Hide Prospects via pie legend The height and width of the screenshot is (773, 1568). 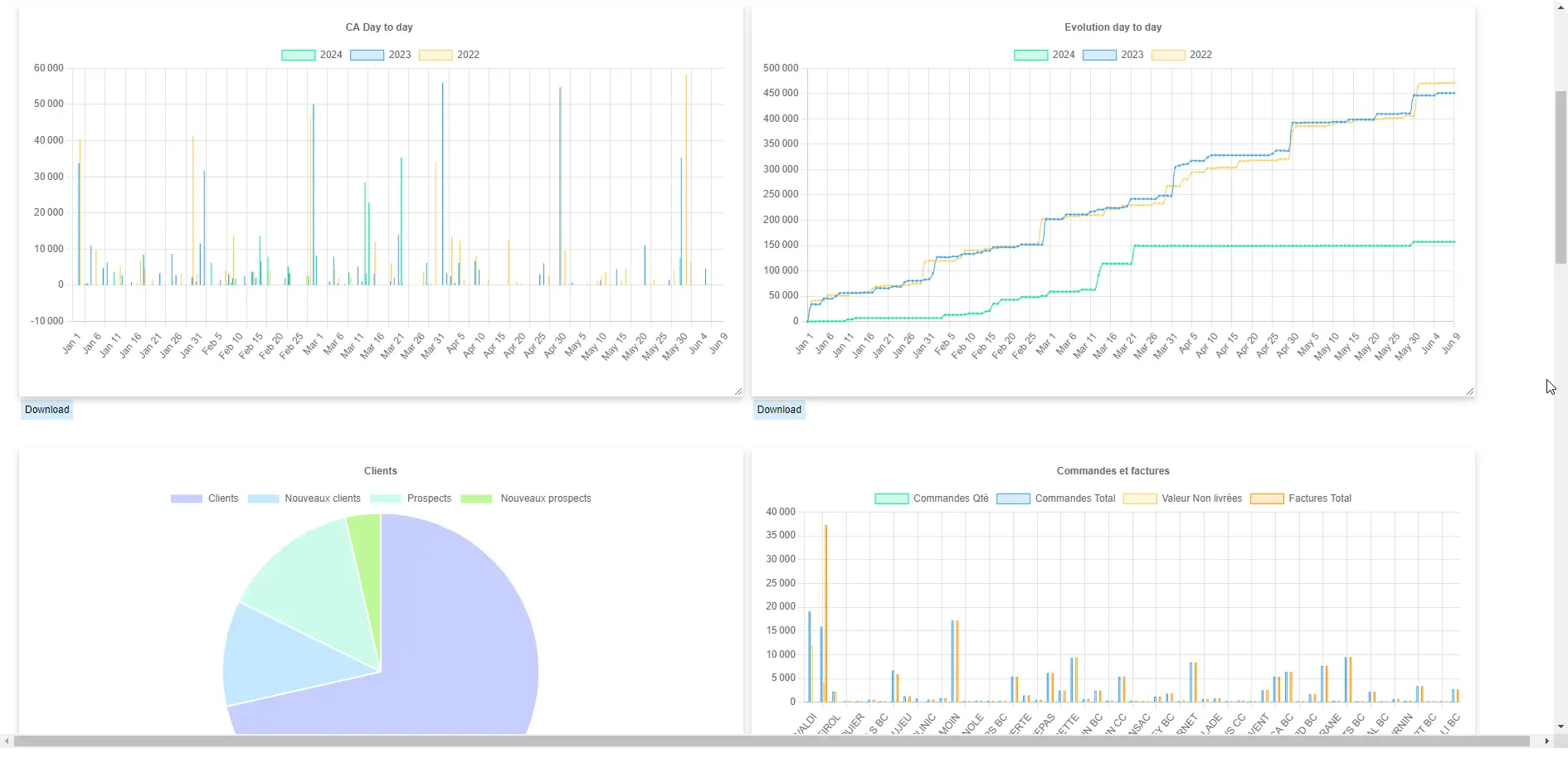point(411,498)
